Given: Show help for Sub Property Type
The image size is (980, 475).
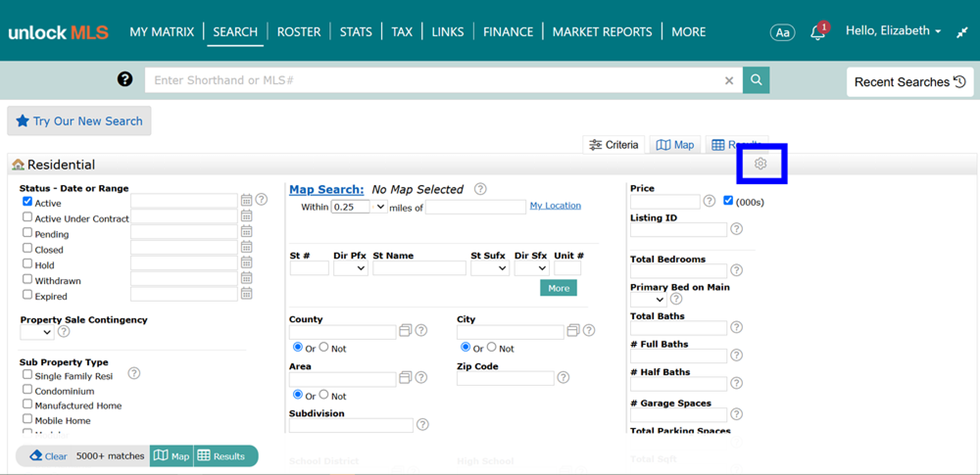Looking at the screenshot, I should pos(134,373).
